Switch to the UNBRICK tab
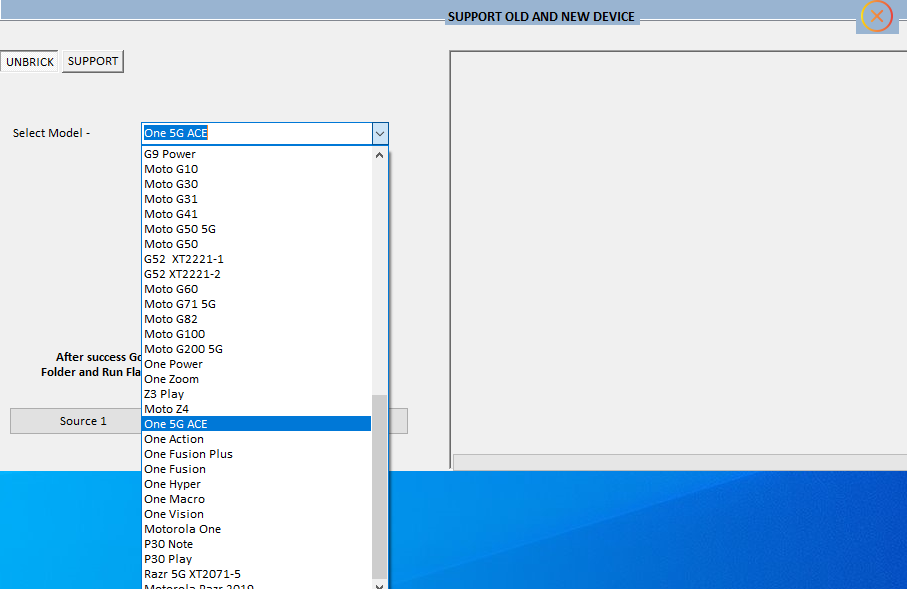907x589 pixels. (30, 61)
